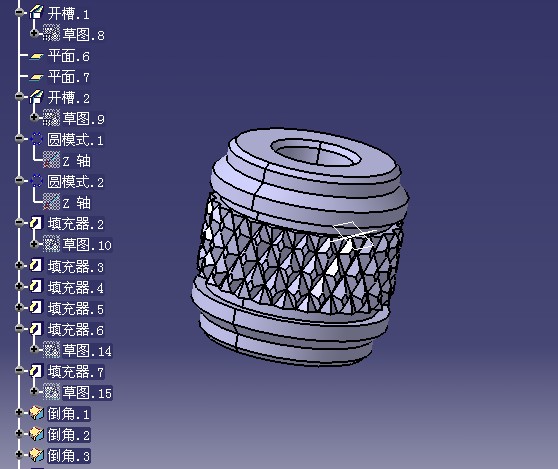Click the 平面.6 label text
Screen dimensions: 558x469
tap(69, 56)
